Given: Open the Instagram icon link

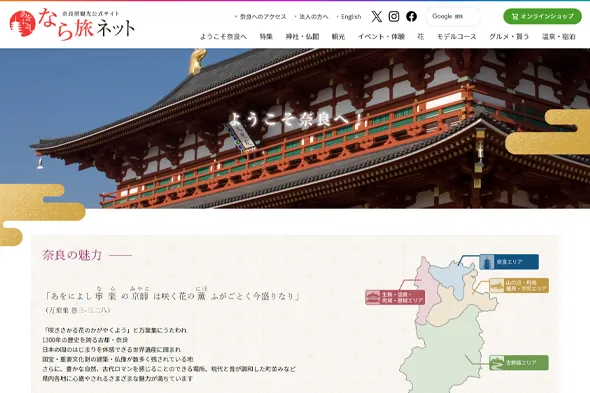Looking at the screenshot, I should (394, 17).
